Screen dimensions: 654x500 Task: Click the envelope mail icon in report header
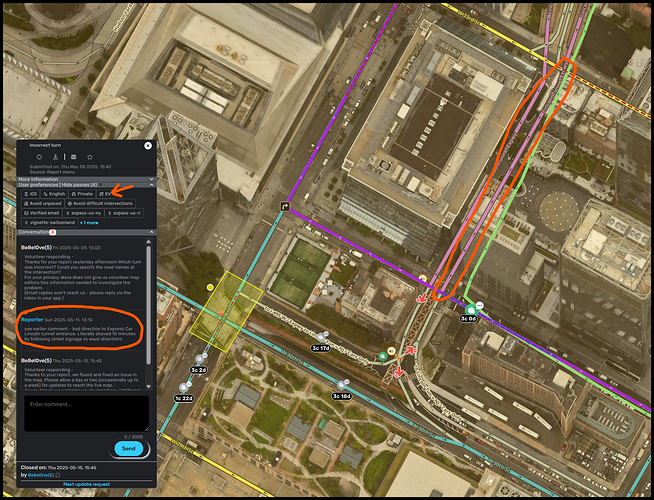[72, 157]
